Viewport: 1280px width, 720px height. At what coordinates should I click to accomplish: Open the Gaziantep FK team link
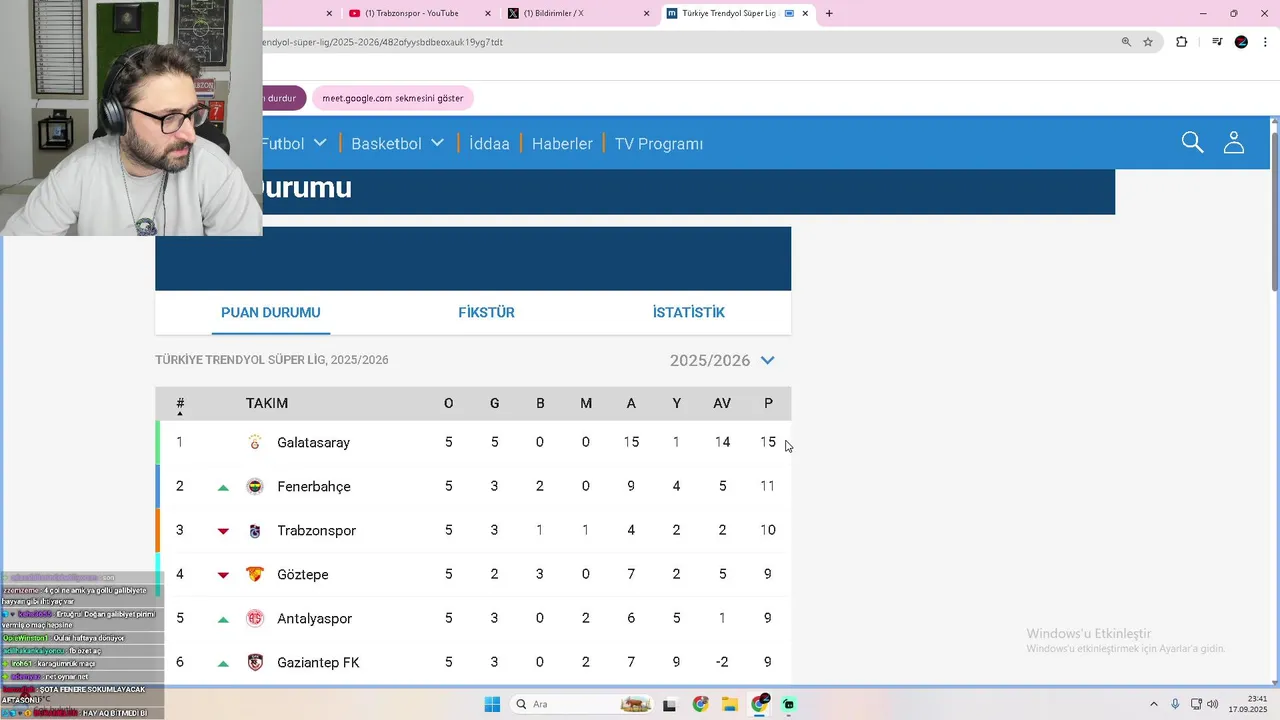(x=318, y=662)
